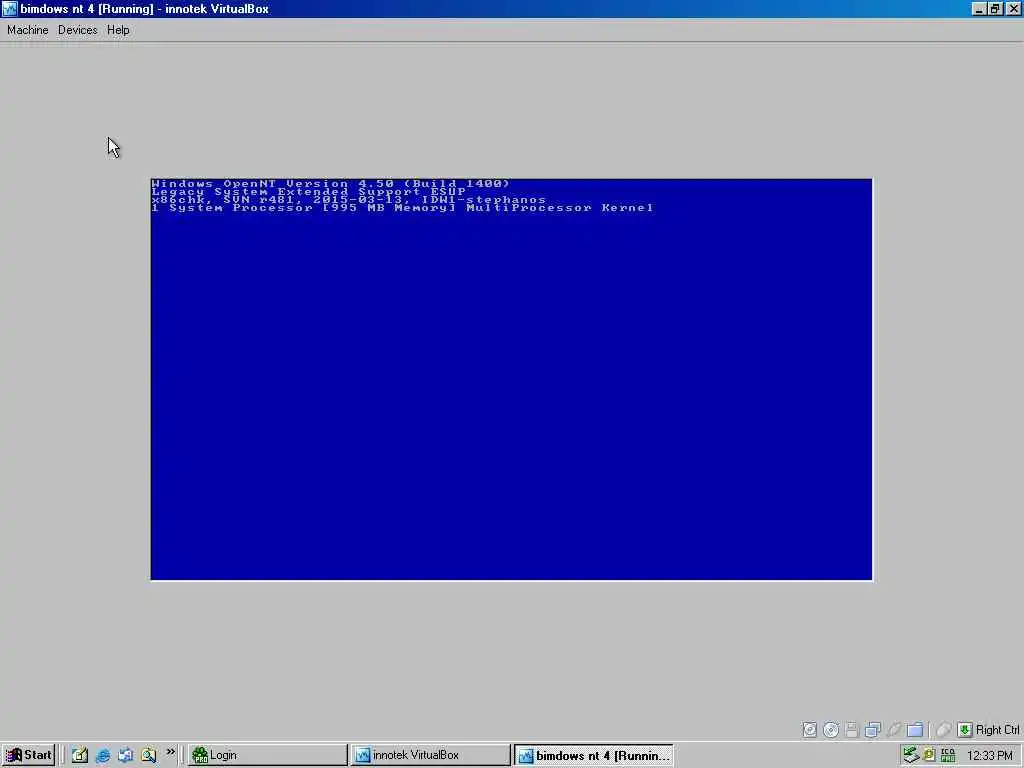Screen dimensions: 1024x768
Task: Click the ICQ Pro tray icon
Action: pyautogui.click(x=948, y=755)
